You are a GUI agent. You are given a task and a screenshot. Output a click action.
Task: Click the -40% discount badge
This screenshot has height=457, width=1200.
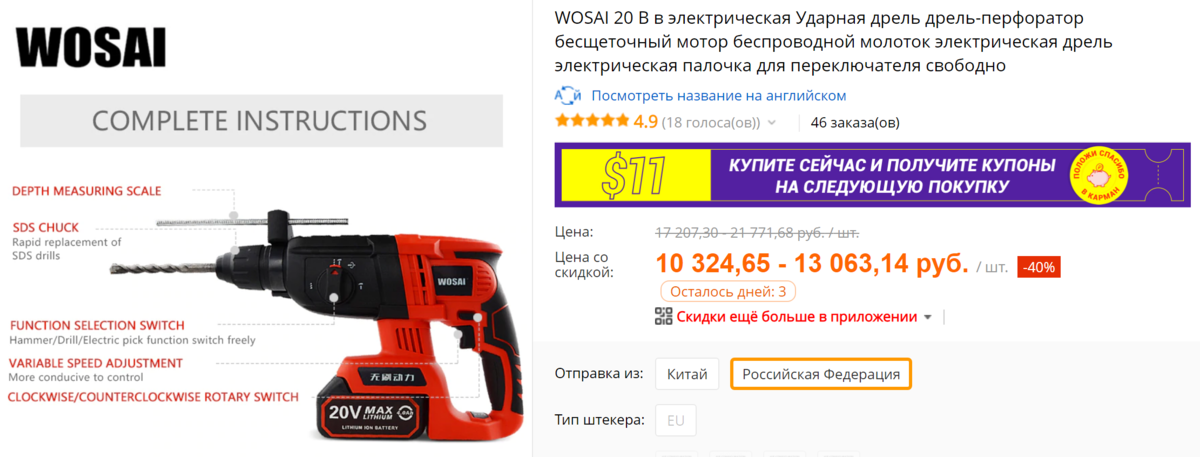[1039, 267]
